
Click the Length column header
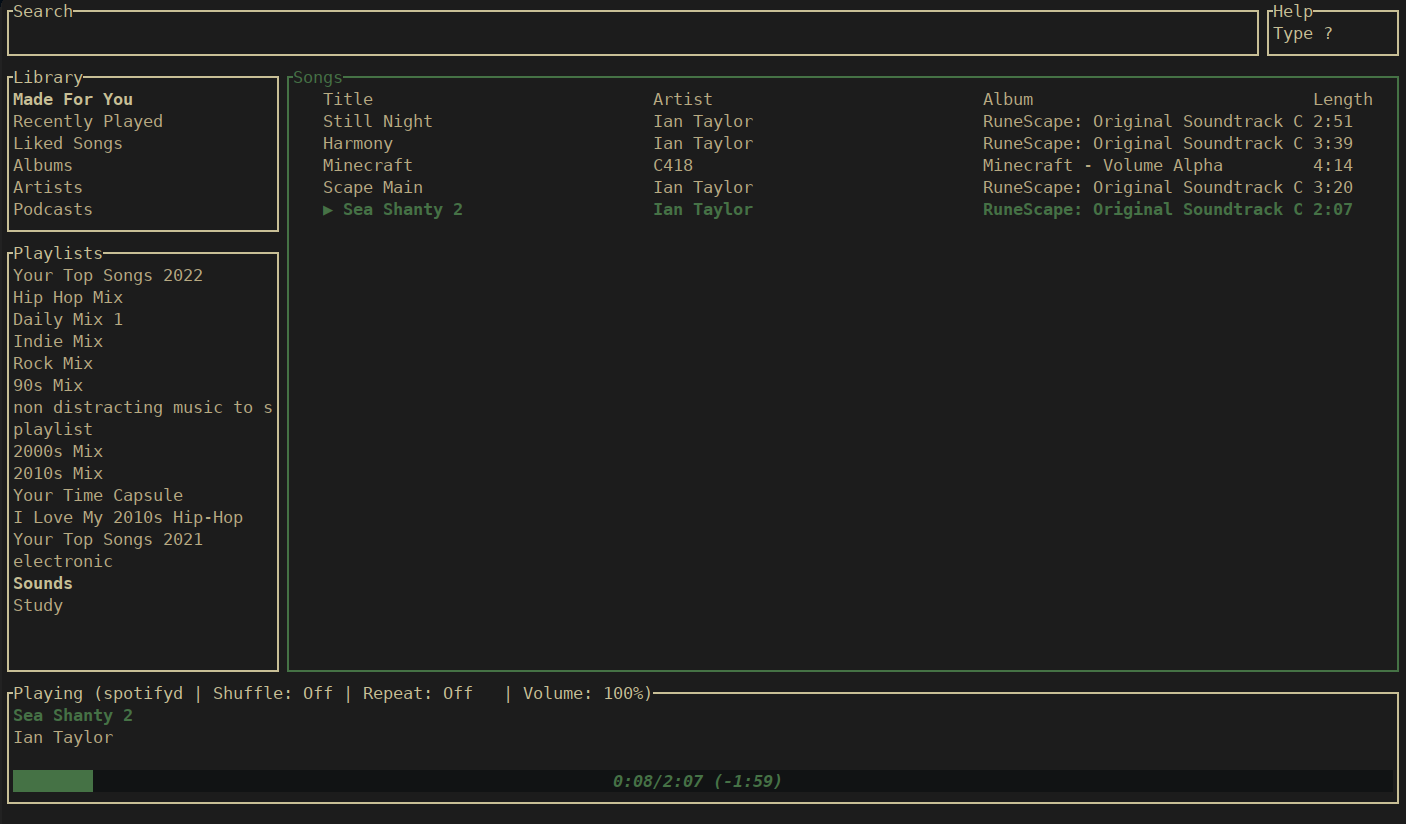point(1342,99)
